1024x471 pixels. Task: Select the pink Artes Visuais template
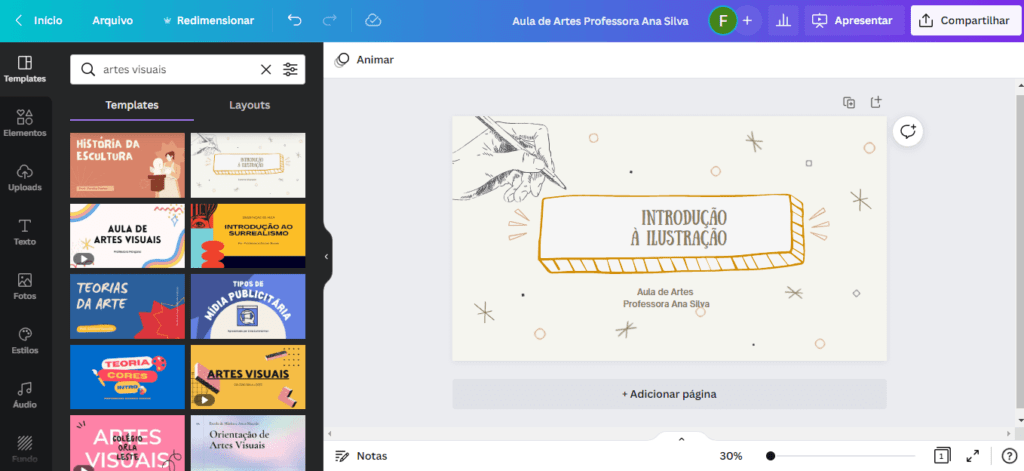(x=127, y=443)
